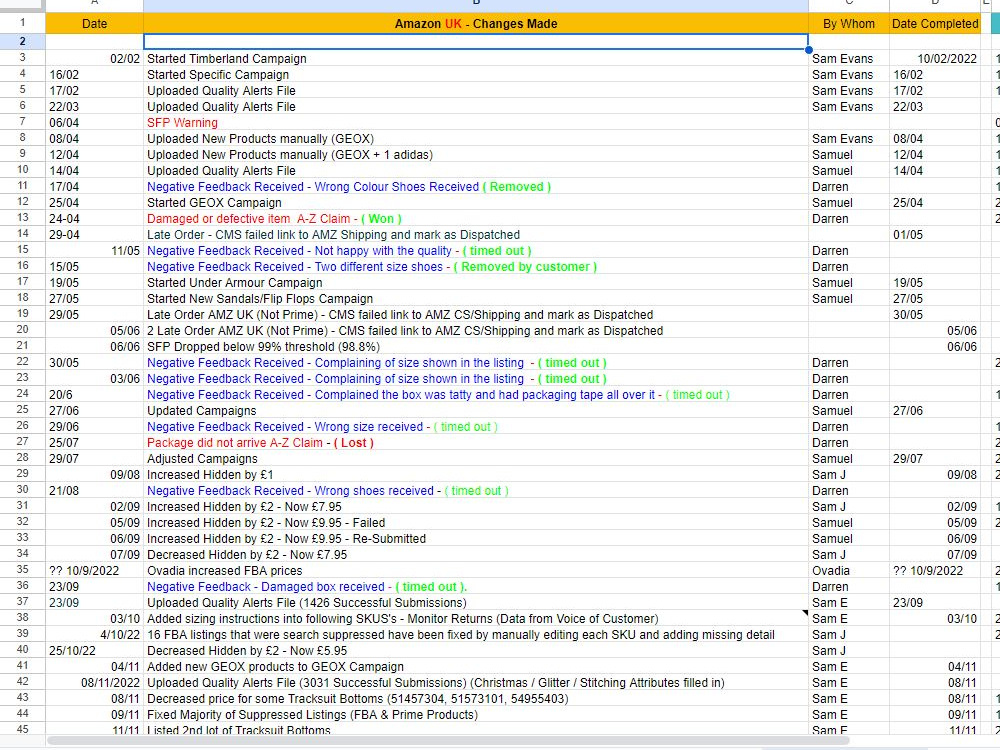This screenshot has width=1000, height=750.
Task: Click 'Updated Campaigns' cell
Action: pyautogui.click(x=476, y=411)
